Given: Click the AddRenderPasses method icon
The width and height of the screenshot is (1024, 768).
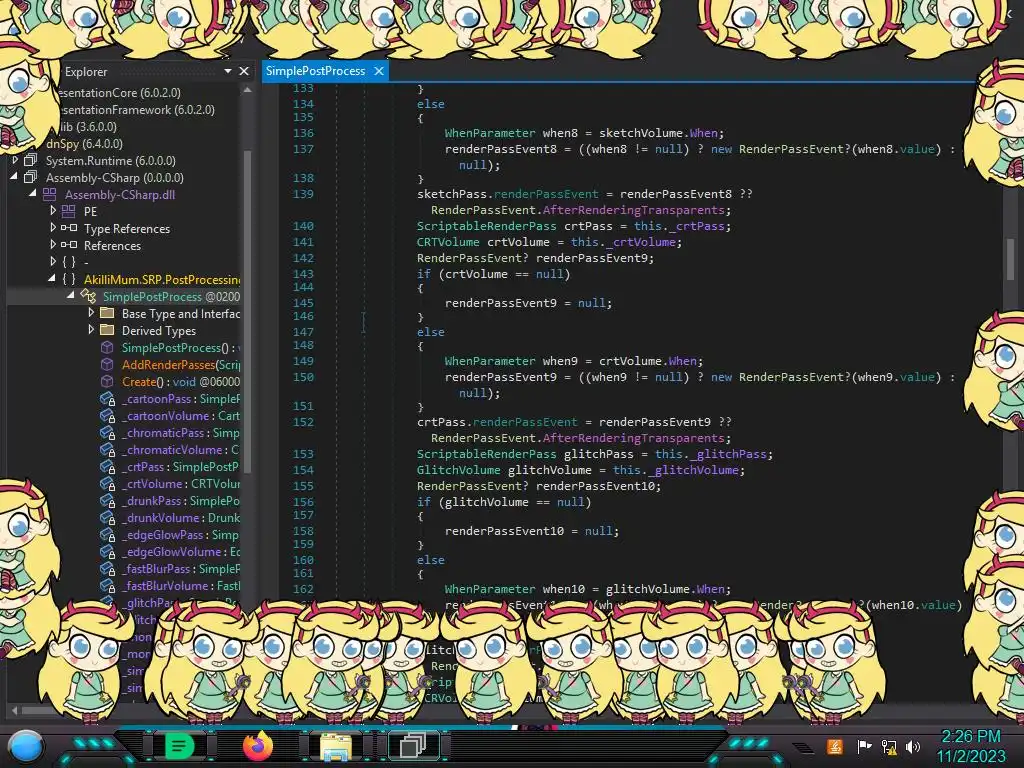Looking at the screenshot, I should [x=107, y=364].
